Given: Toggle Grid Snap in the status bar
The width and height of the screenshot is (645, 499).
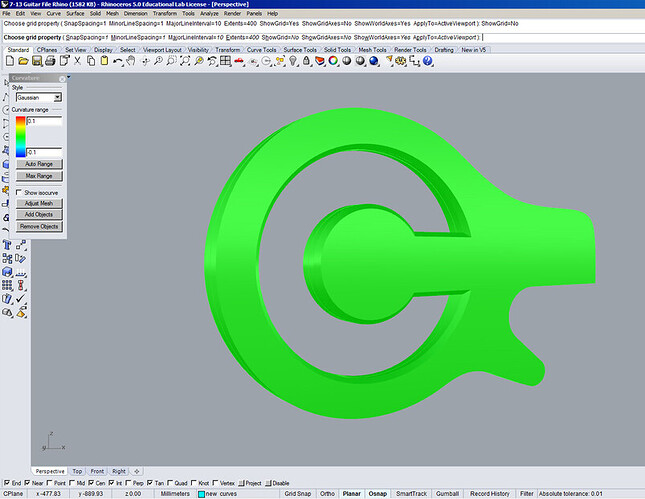Looking at the screenshot, I should 297,494.
